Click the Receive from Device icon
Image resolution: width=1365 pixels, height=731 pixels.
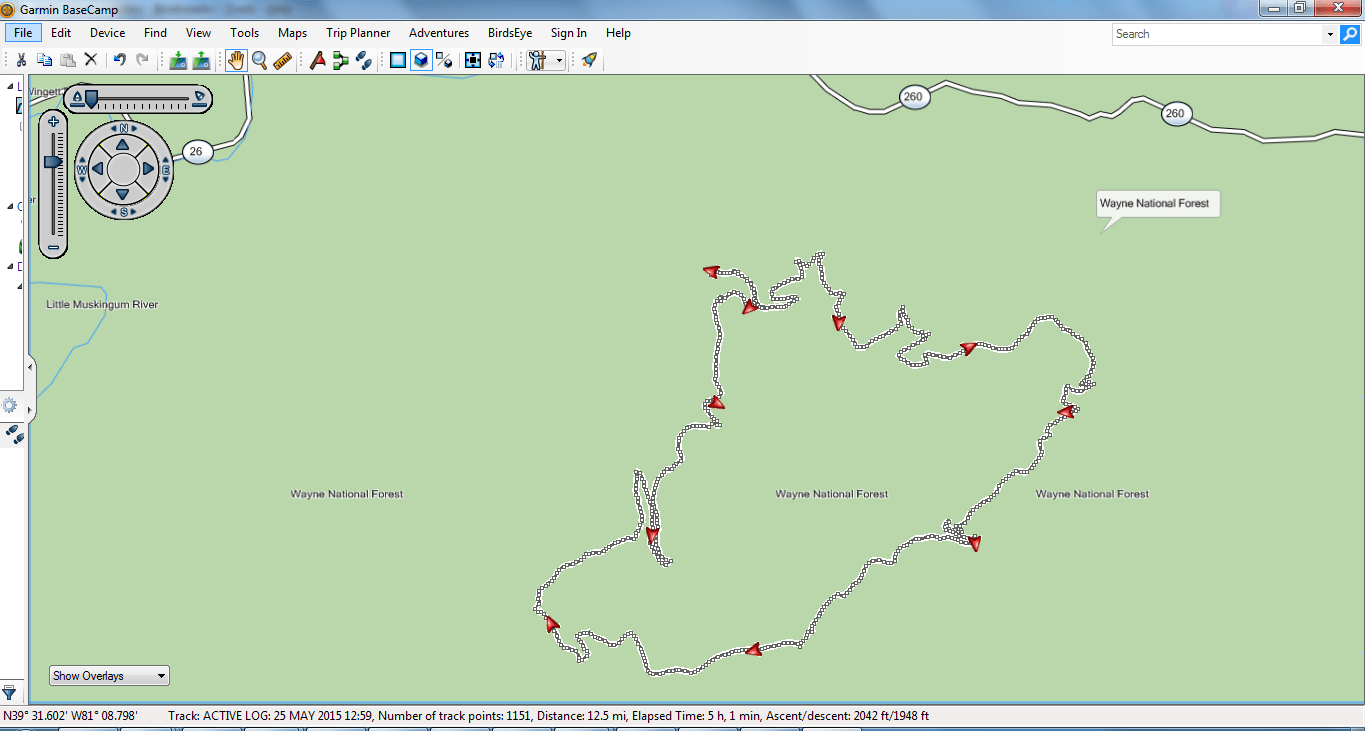(178, 60)
